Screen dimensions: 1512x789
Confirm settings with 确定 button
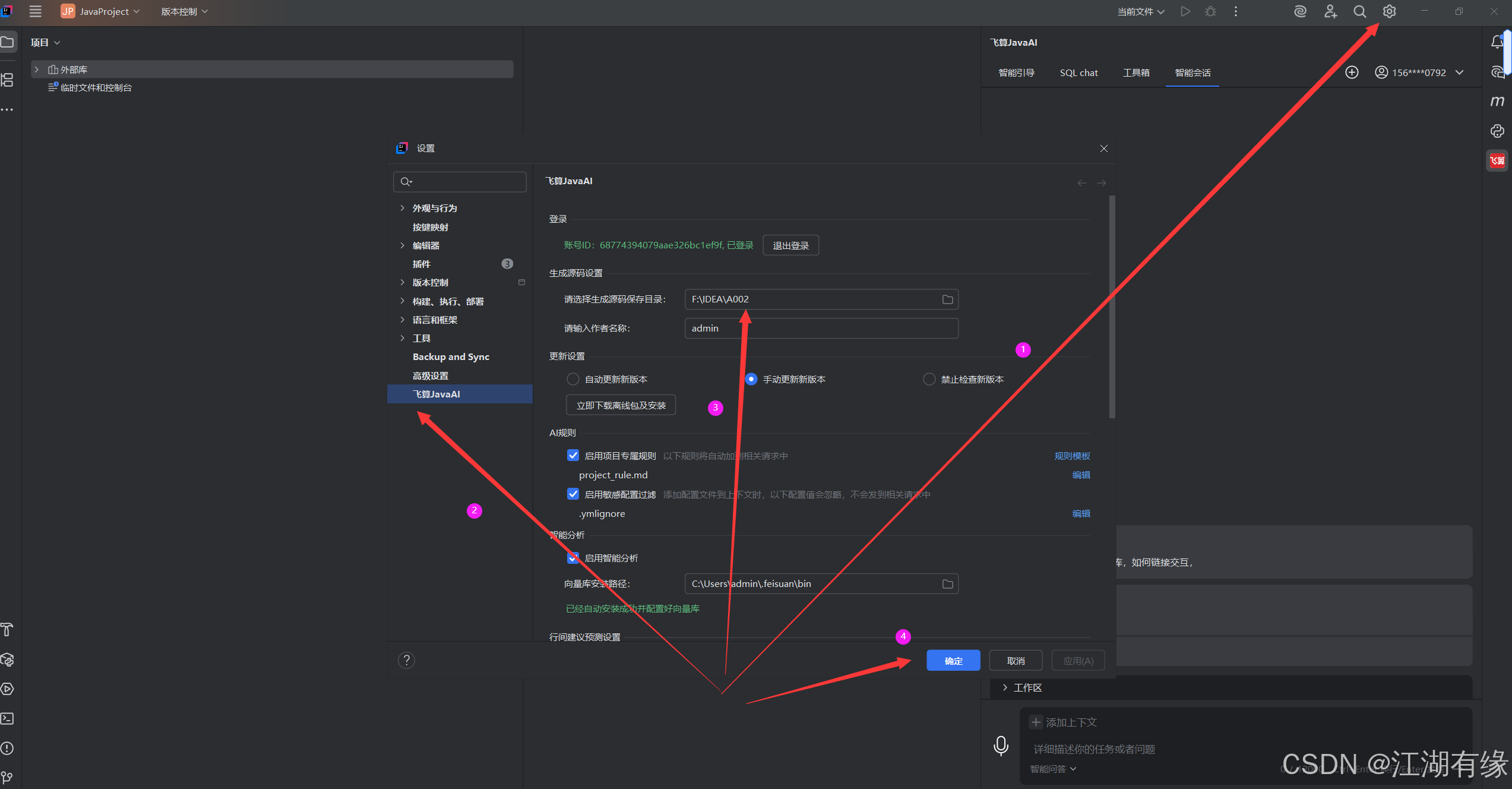(953, 661)
